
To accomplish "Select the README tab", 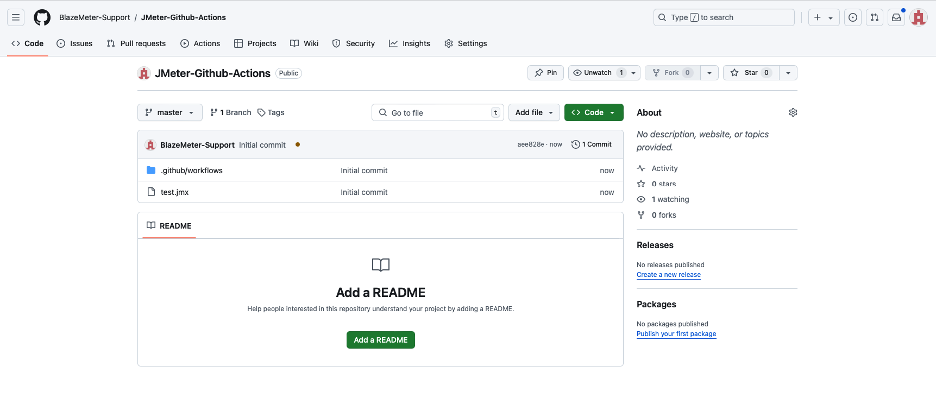I will coord(169,226).
